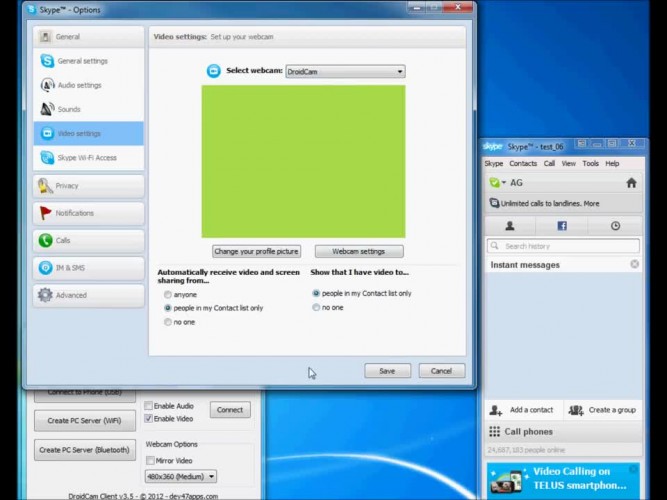Expand the General category header
The width and height of the screenshot is (667, 500).
88,37
